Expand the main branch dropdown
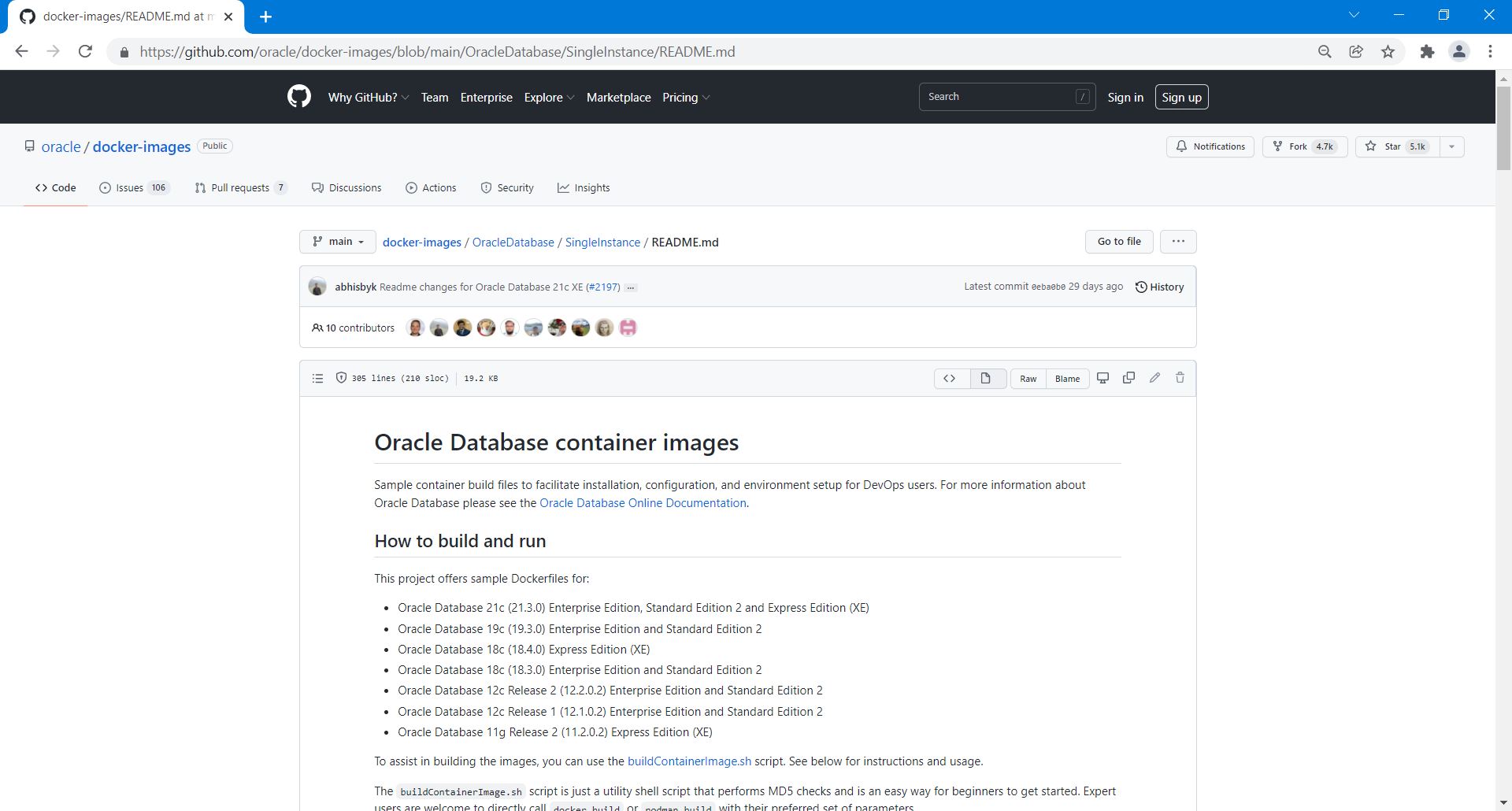Viewport: 1512px width, 811px height. (338, 242)
